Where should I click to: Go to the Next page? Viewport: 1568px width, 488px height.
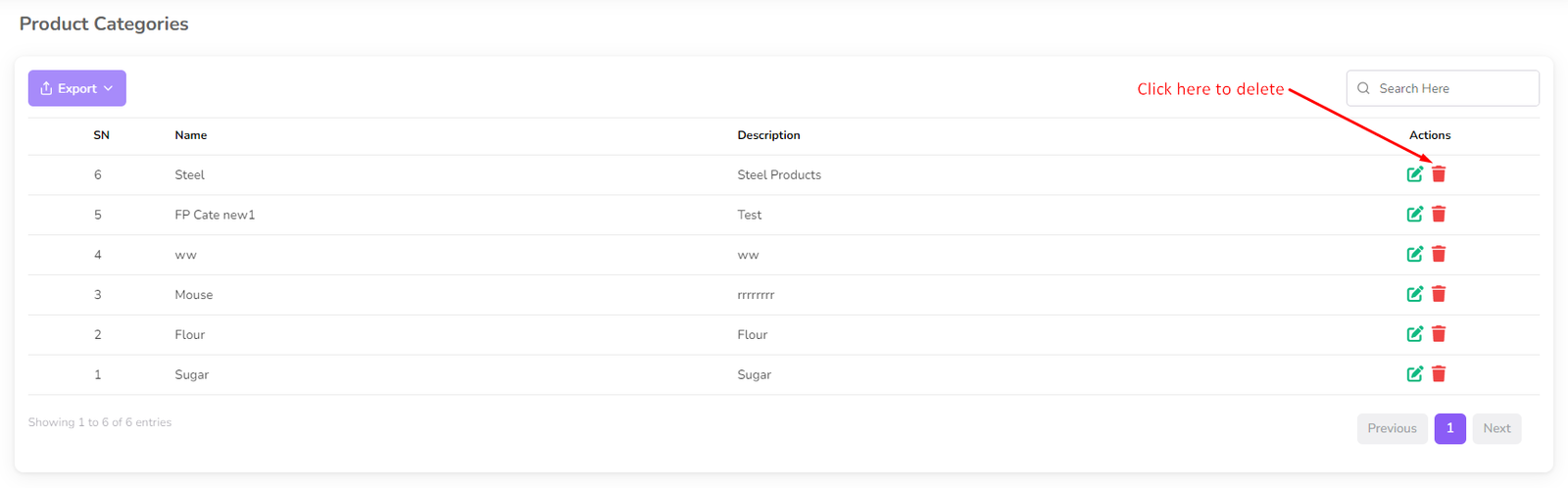pos(1496,428)
